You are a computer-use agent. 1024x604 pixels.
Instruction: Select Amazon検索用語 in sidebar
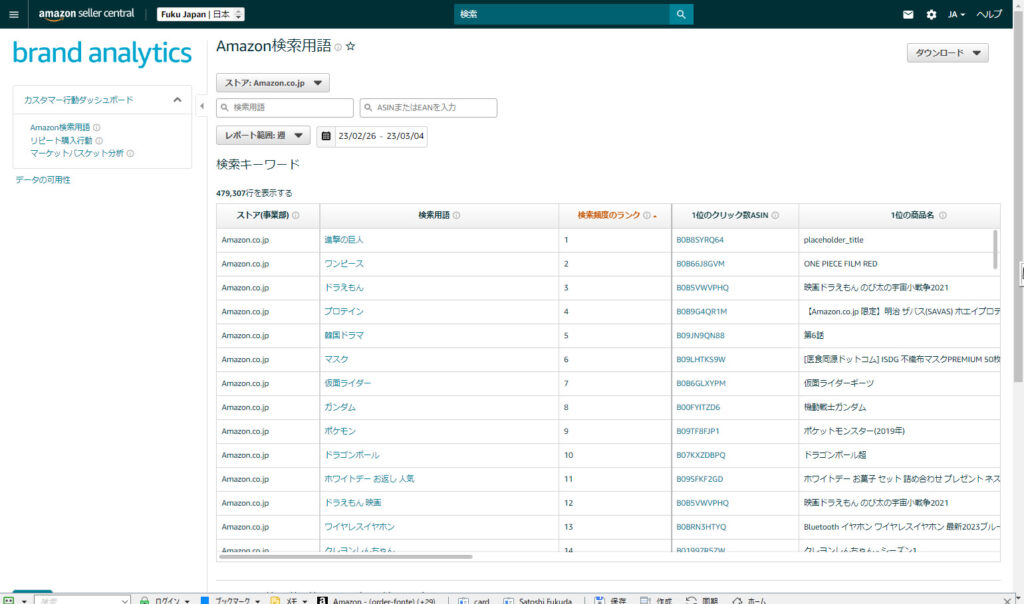[59, 128]
